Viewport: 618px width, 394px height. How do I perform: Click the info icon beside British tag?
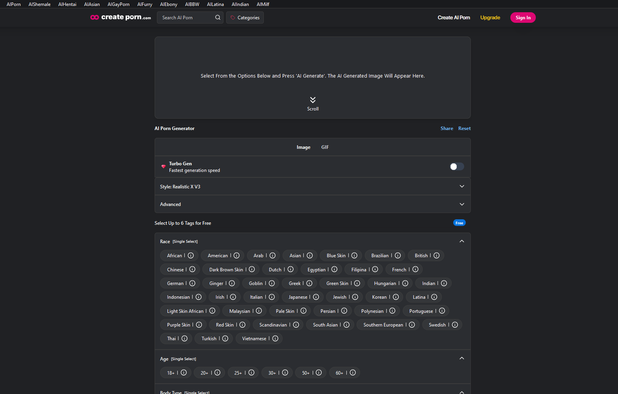[436, 255]
